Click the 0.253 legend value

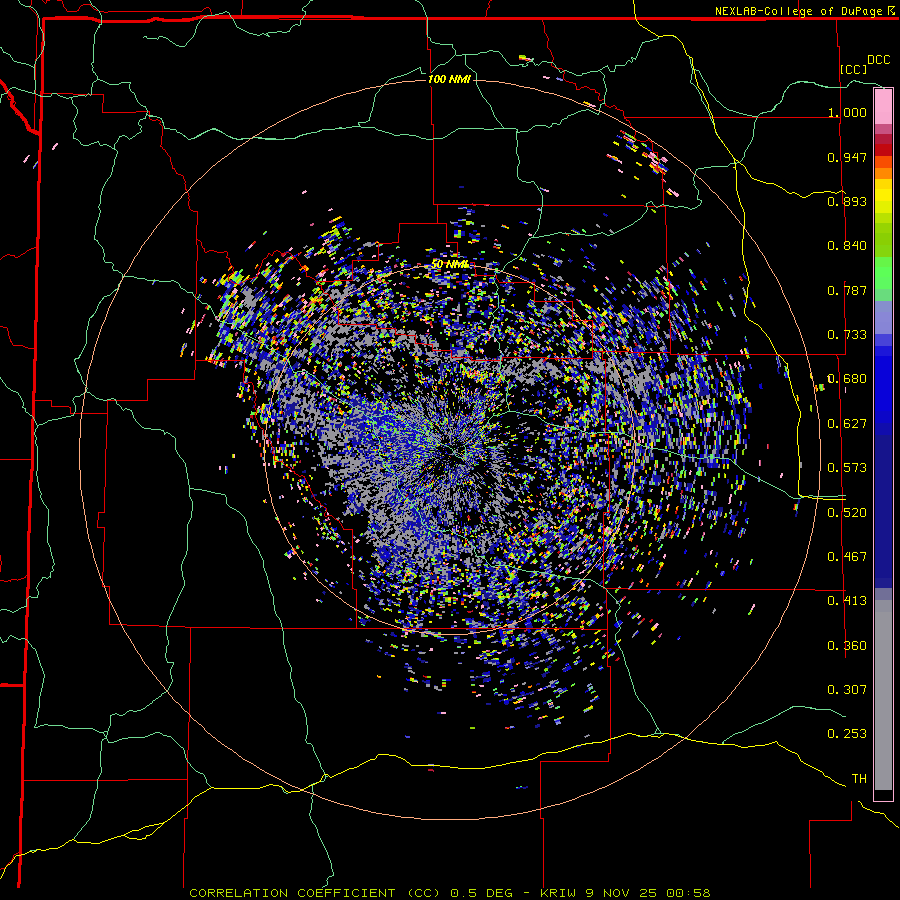tap(847, 734)
